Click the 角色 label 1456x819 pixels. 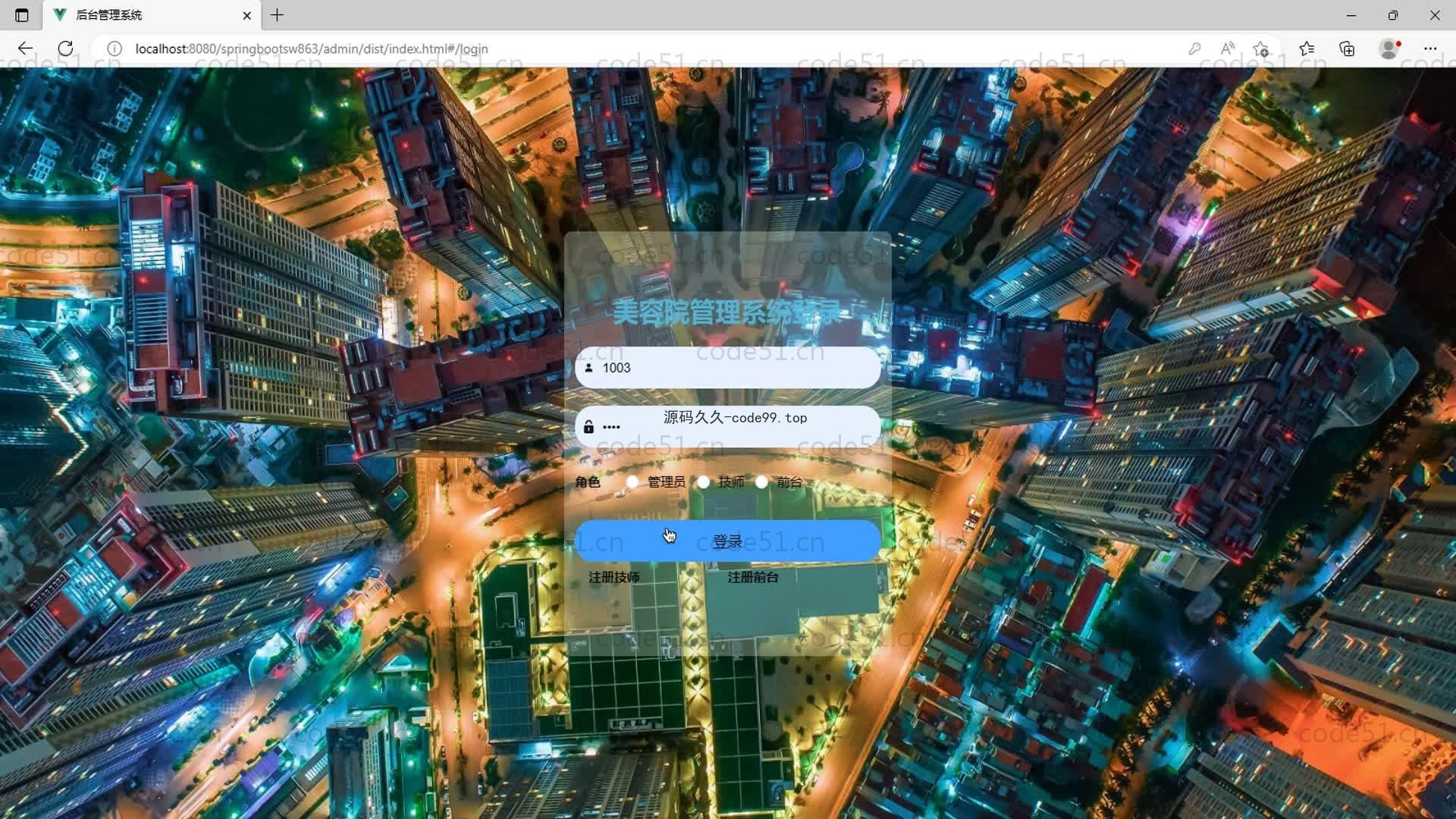click(588, 482)
